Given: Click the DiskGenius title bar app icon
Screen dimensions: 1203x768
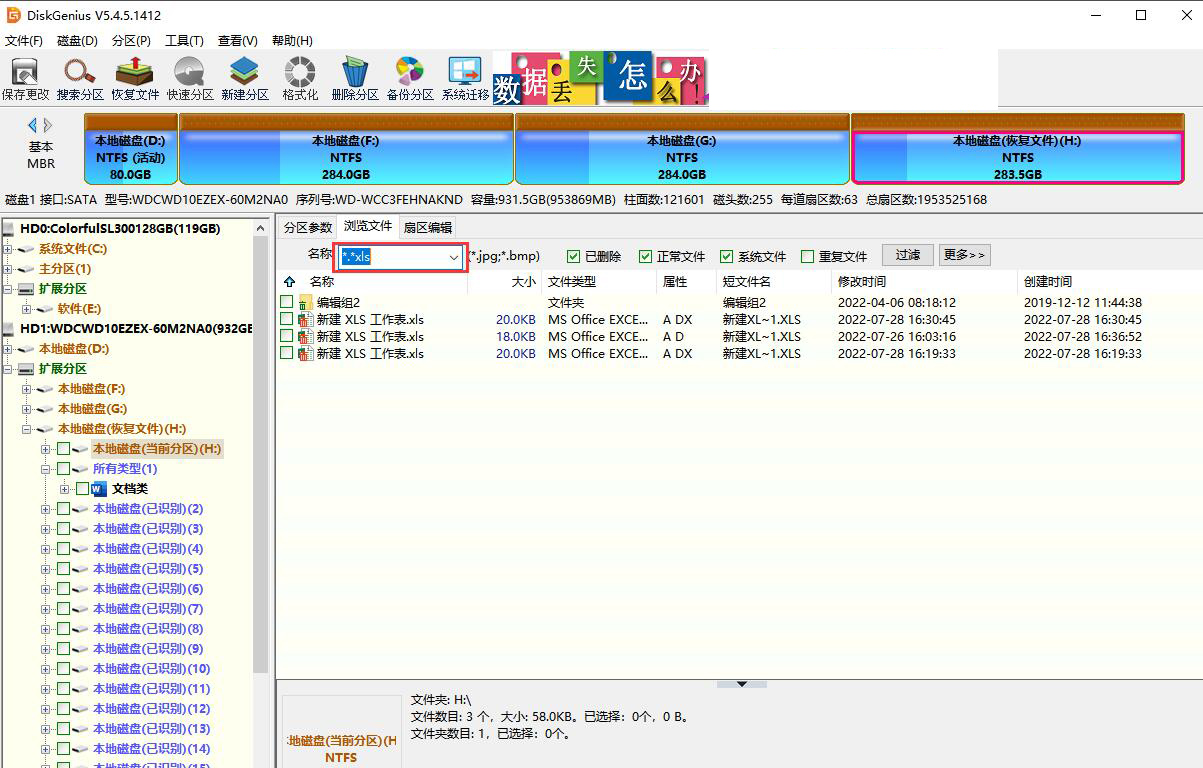Looking at the screenshot, I should pos(14,15).
